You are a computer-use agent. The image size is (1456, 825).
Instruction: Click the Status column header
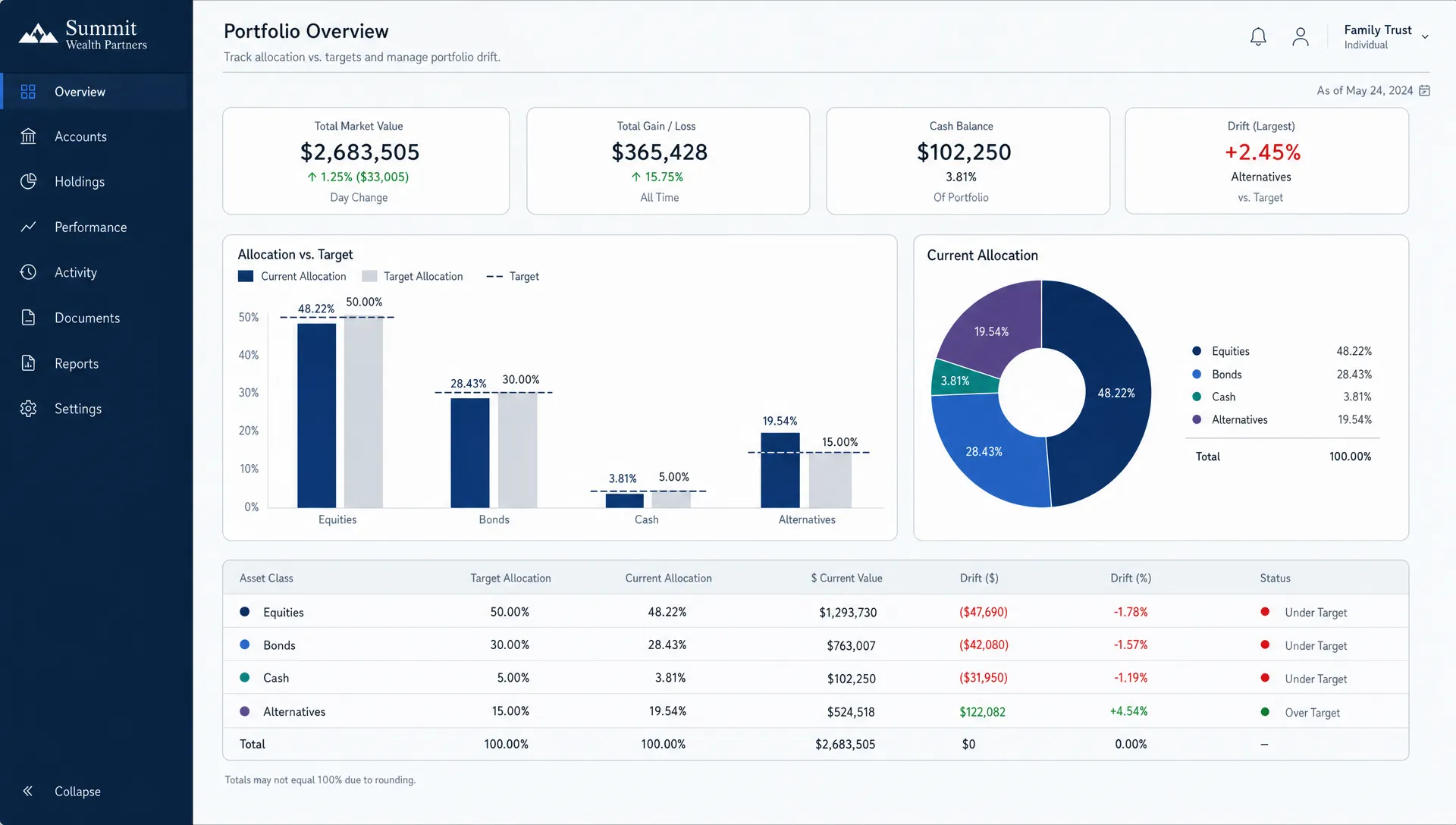(x=1275, y=578)
